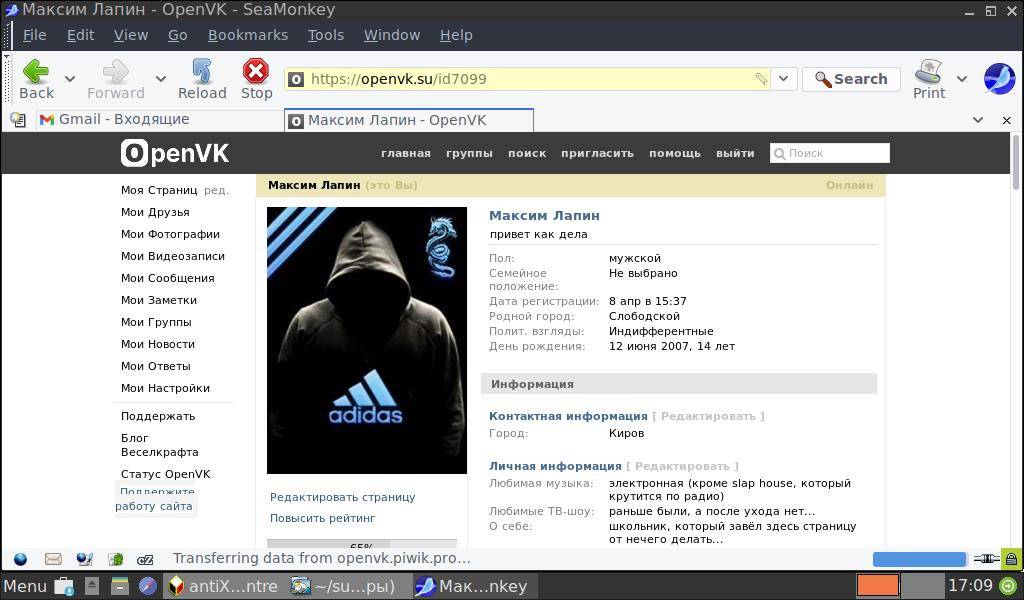
Task: Click the new tab icon left of tabs
Action: 18,120
